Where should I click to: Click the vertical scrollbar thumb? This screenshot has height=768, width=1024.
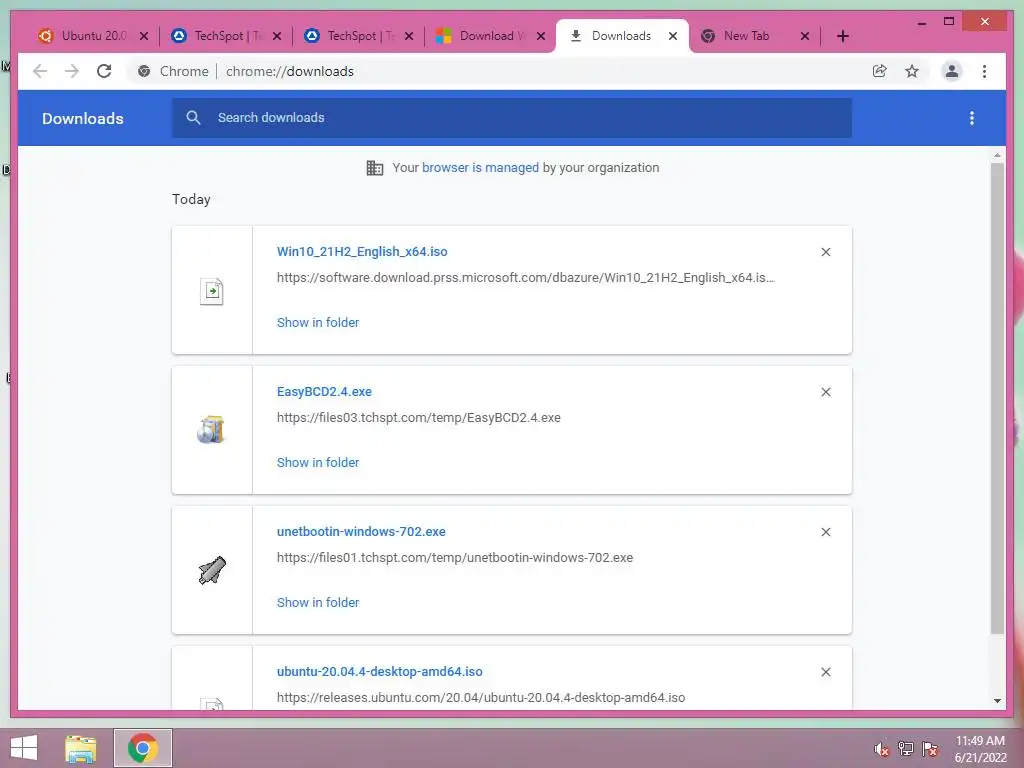click(x=997, y=398)
